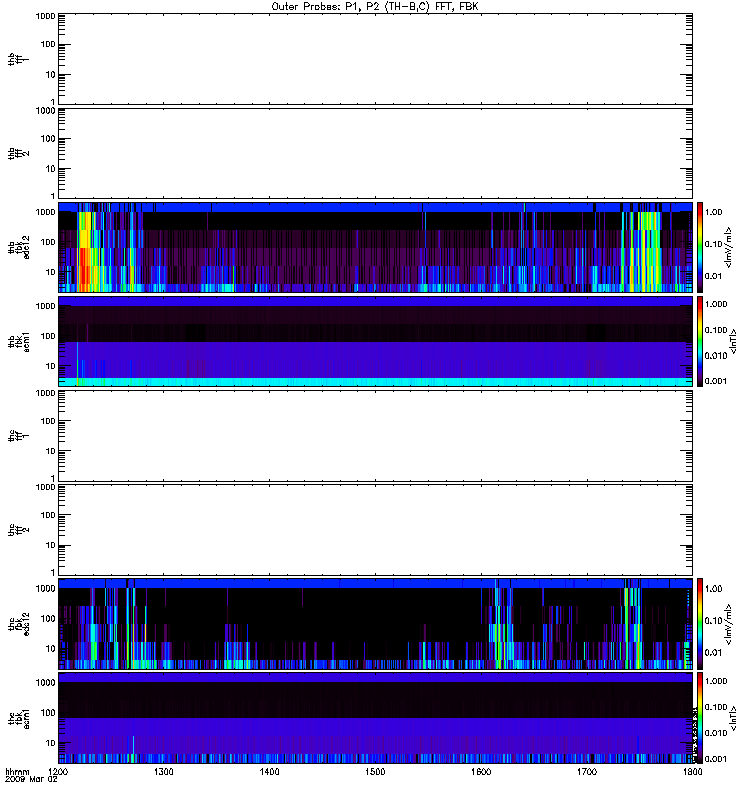This screenshot has width=750, height=800.
Task: Click the 'thb fbk scm1' panel label
Action: point(19,341)
